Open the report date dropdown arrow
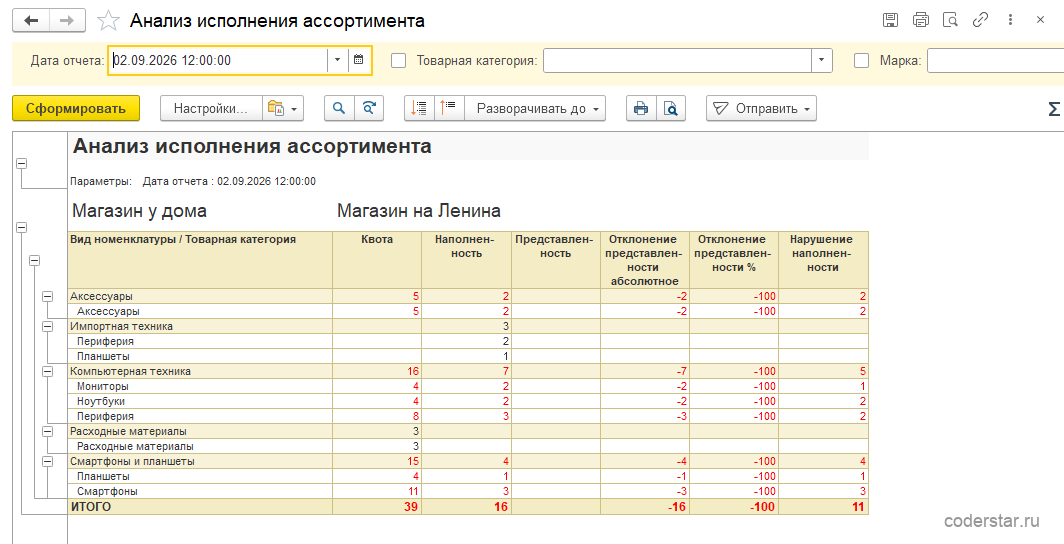 338,60
